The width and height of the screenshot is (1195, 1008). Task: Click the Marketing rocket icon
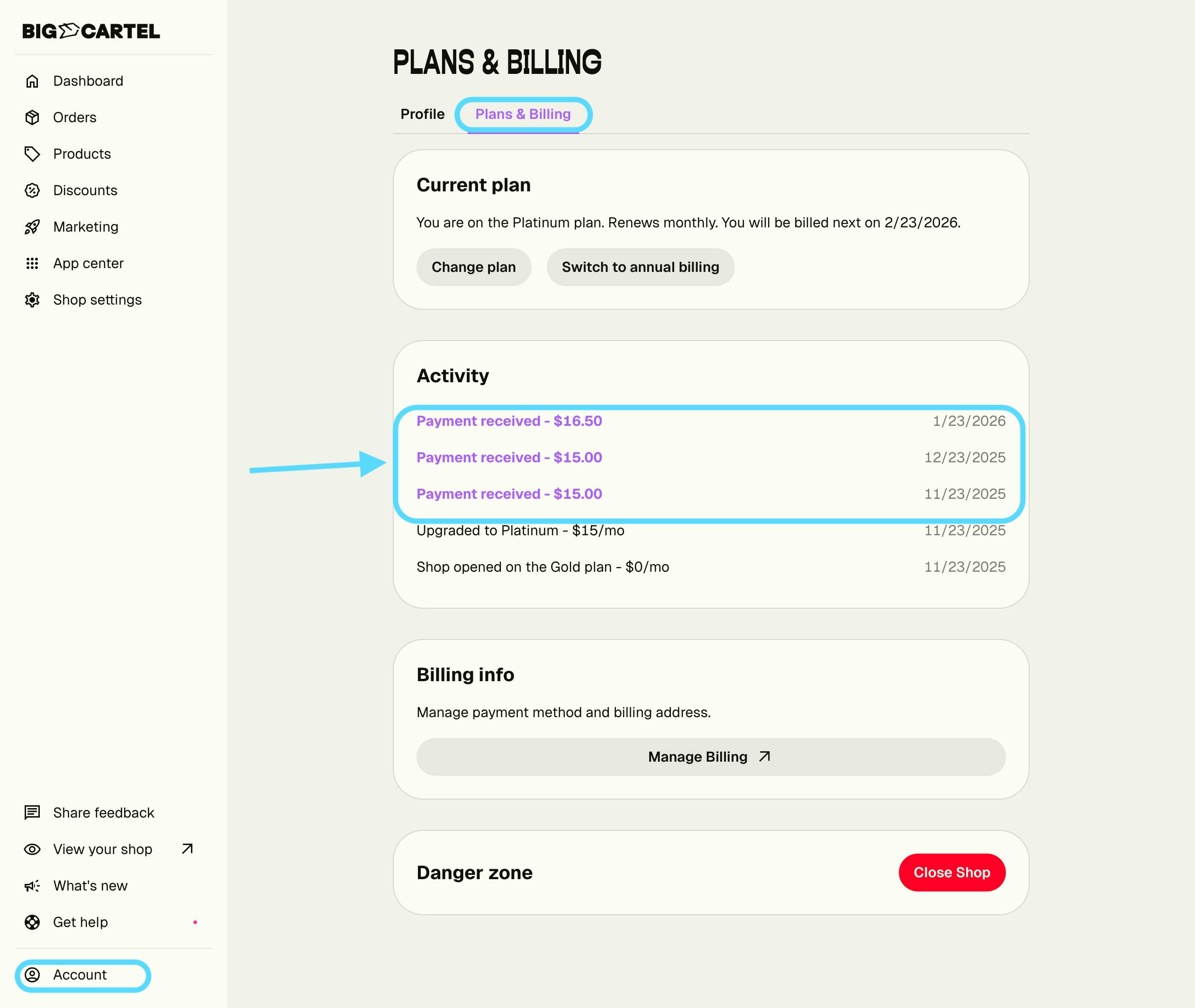pos(32,227)
